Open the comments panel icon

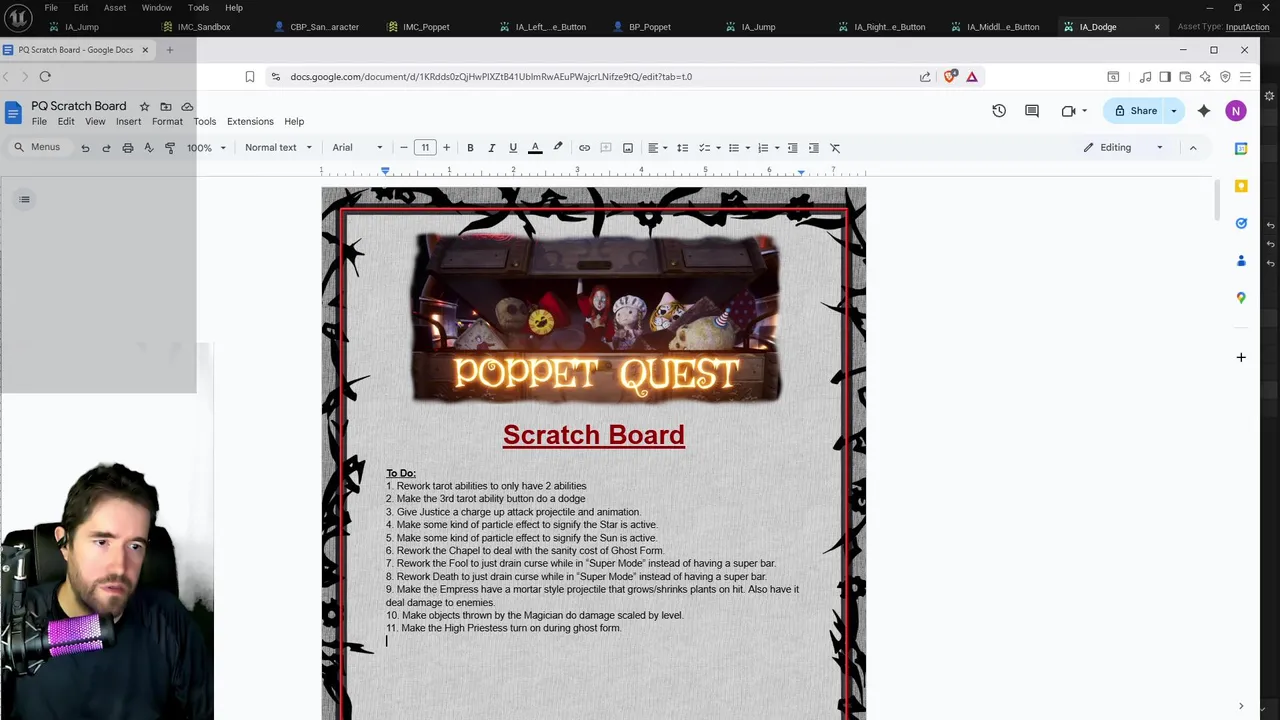pos(1032,111)
